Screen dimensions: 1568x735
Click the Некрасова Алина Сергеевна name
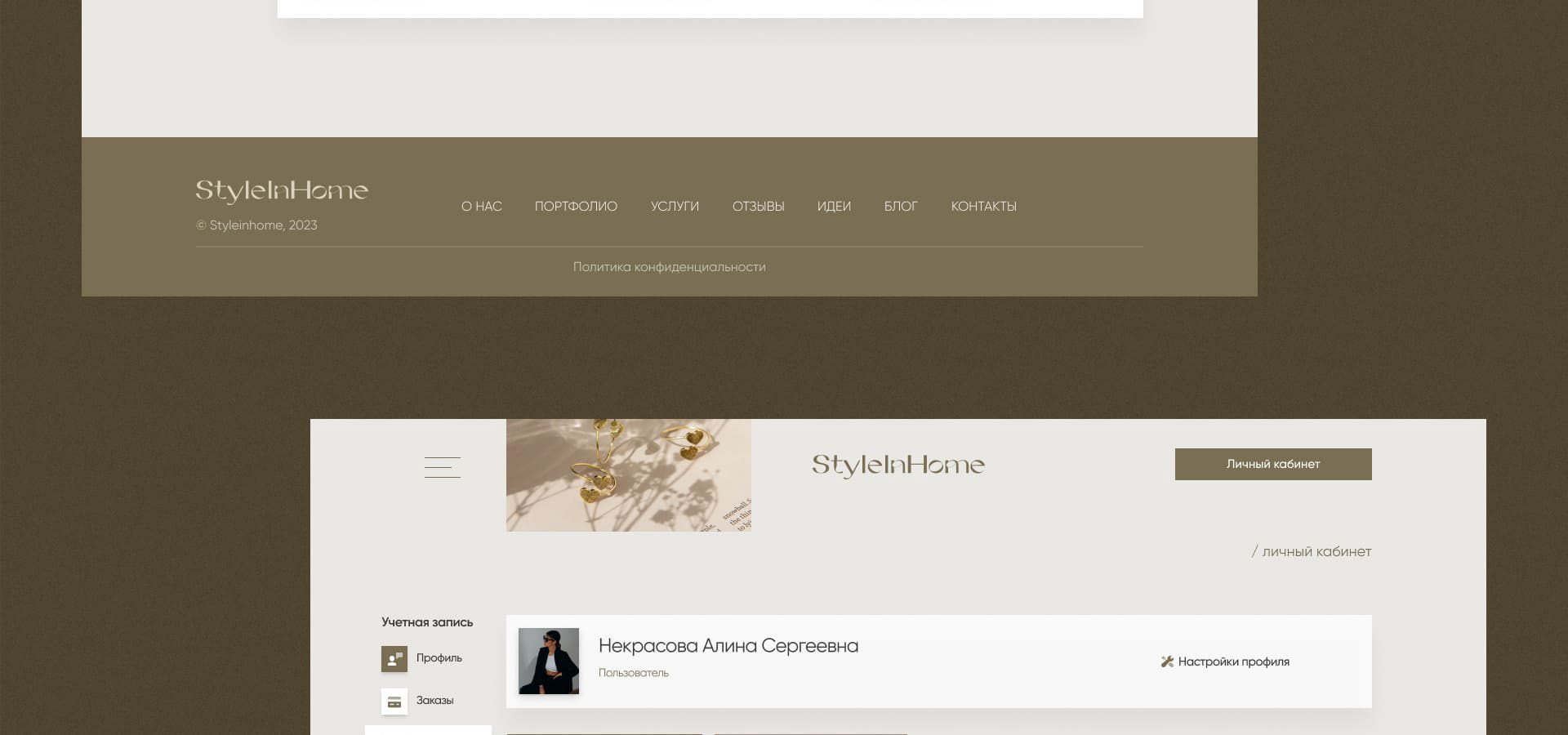pyautogui.click(x=728, y=646)
